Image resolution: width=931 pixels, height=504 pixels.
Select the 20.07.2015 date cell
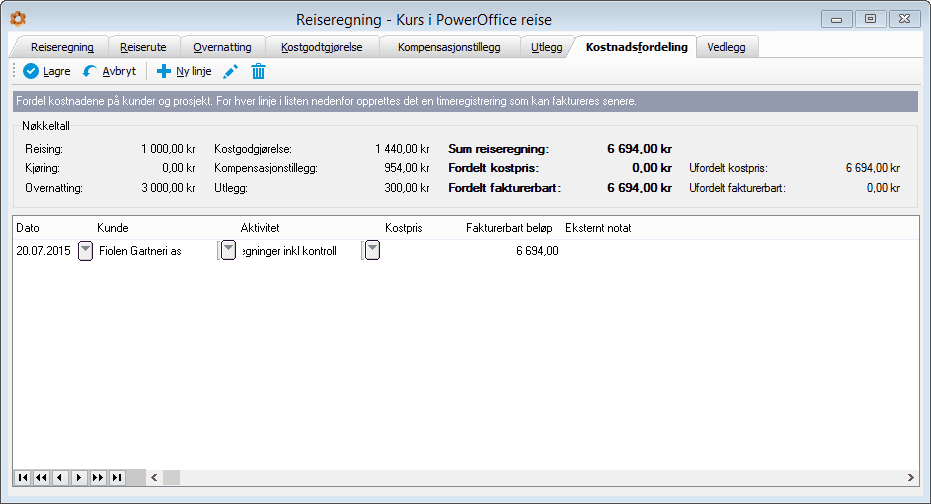tap(43, 251)
